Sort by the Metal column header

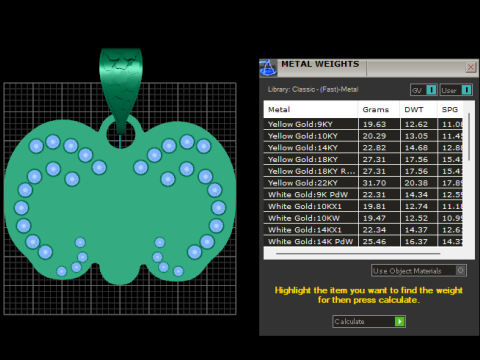[311, 109]
